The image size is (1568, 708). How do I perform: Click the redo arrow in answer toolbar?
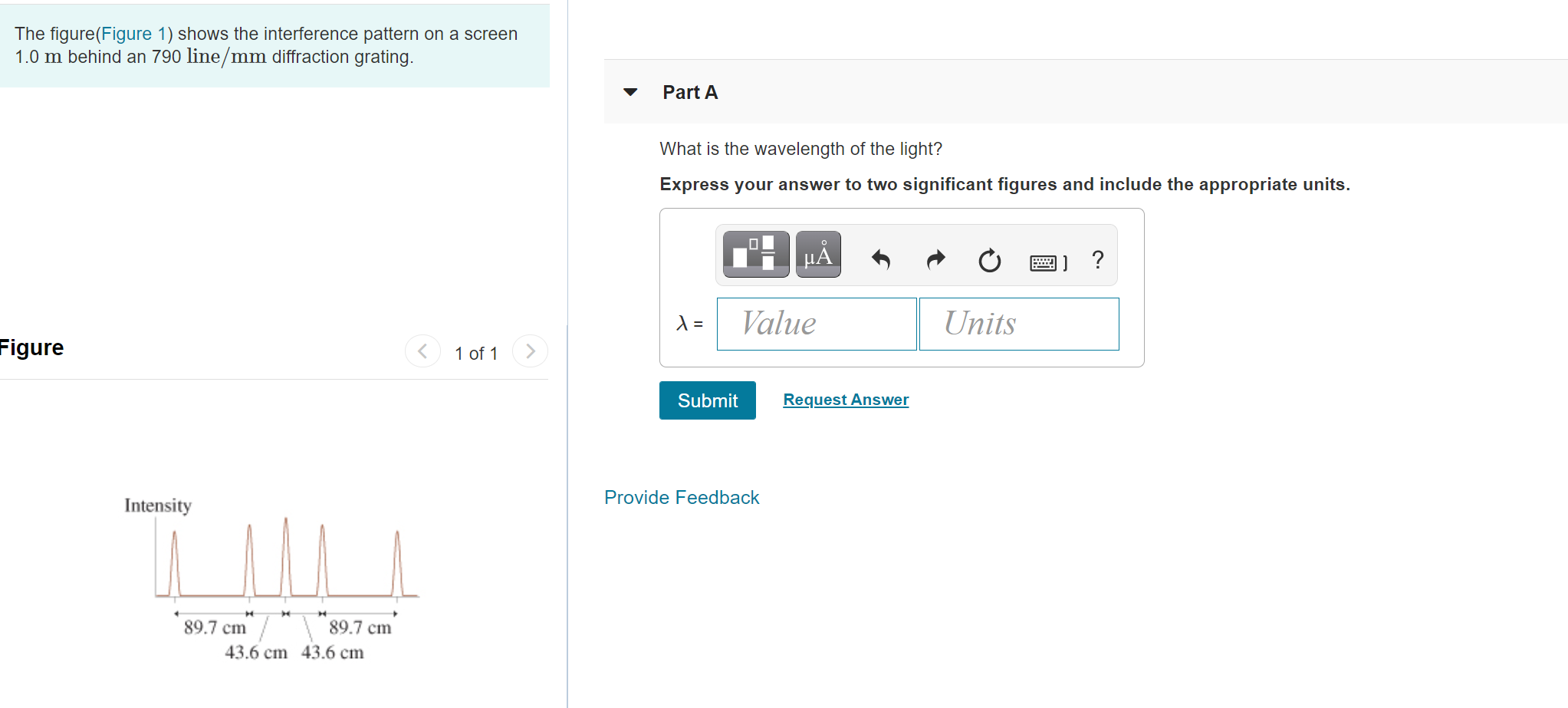935,259
